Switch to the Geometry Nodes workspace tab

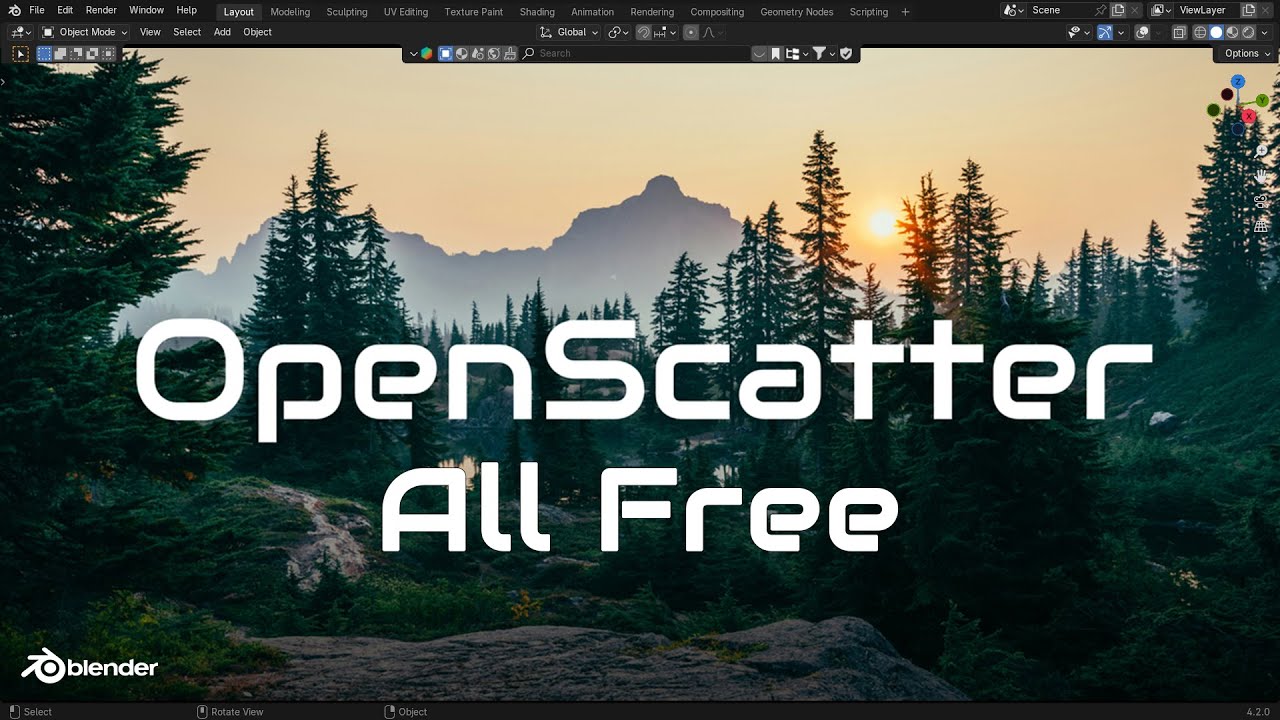[x=797, y=12]
